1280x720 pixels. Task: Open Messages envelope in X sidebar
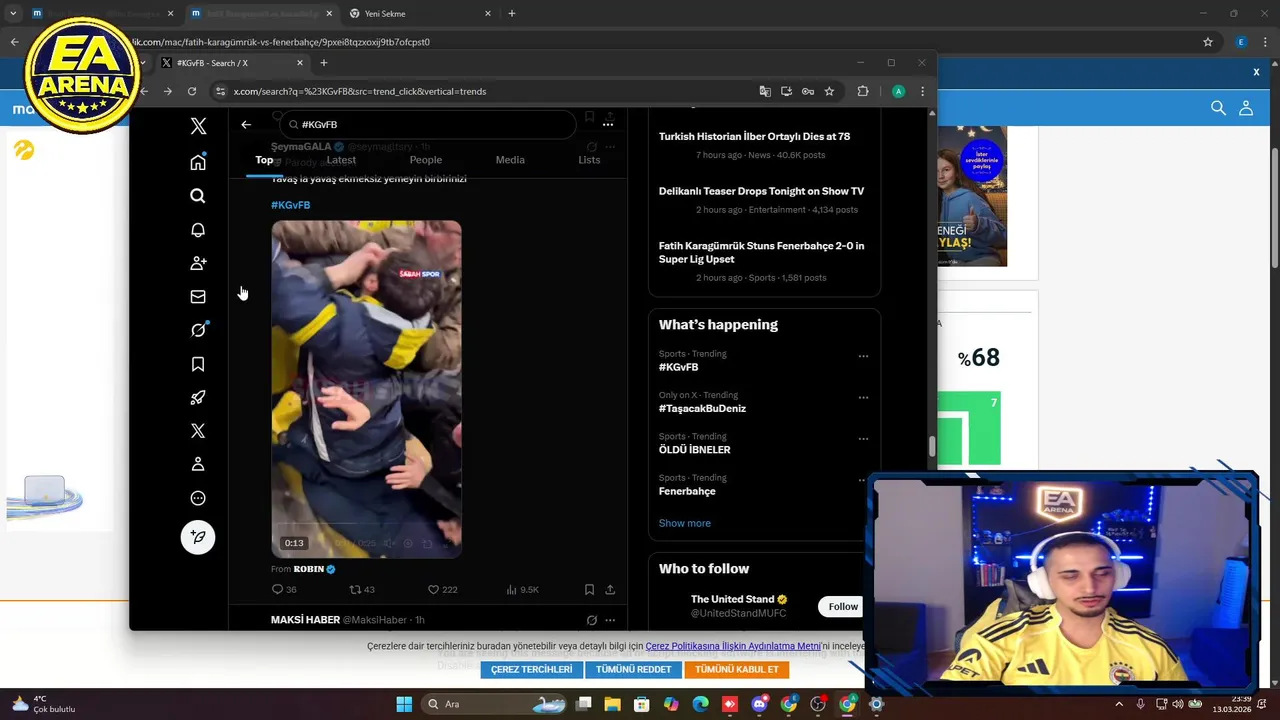198,297
